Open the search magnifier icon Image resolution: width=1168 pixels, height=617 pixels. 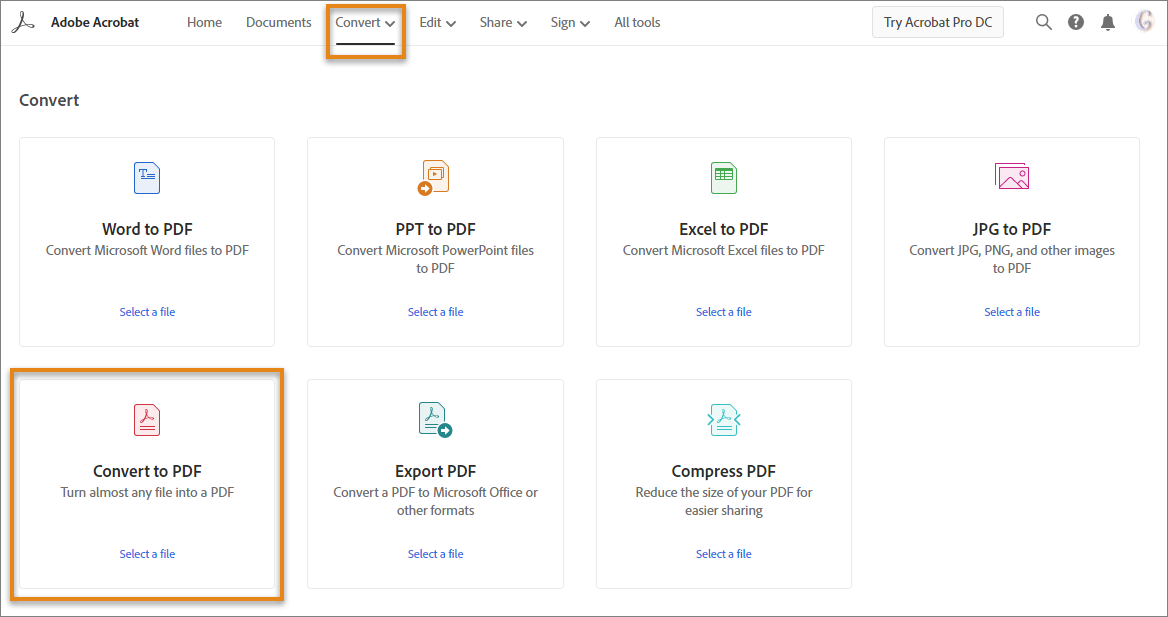[1043, 21]
